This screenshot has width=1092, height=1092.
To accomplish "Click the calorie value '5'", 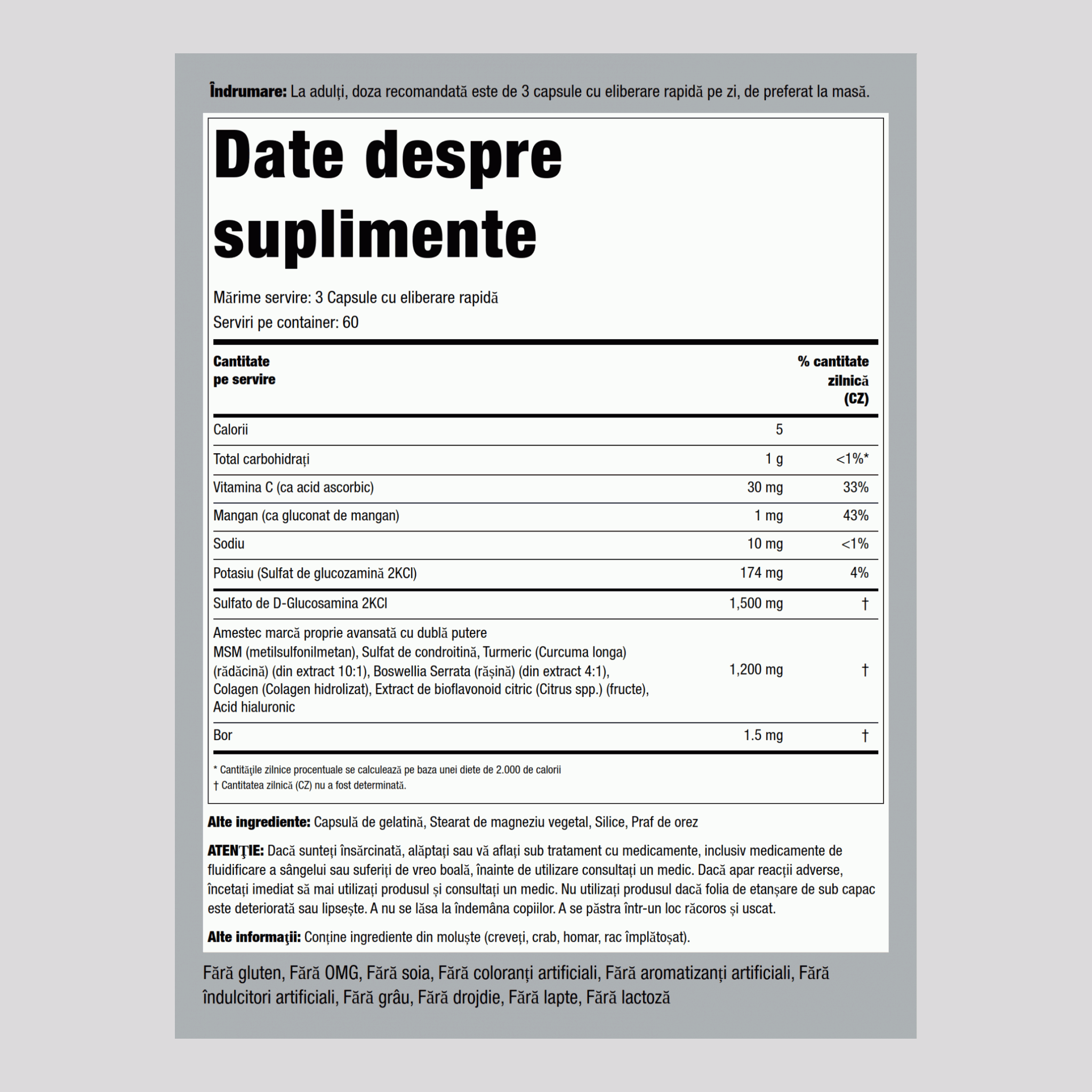I will click(779, 430).
